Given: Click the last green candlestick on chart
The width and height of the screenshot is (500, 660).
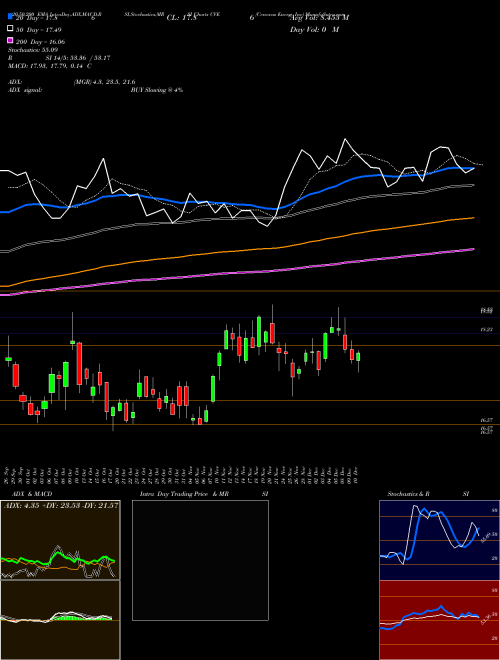Looking at the screenshot, I should click(358, 357).
